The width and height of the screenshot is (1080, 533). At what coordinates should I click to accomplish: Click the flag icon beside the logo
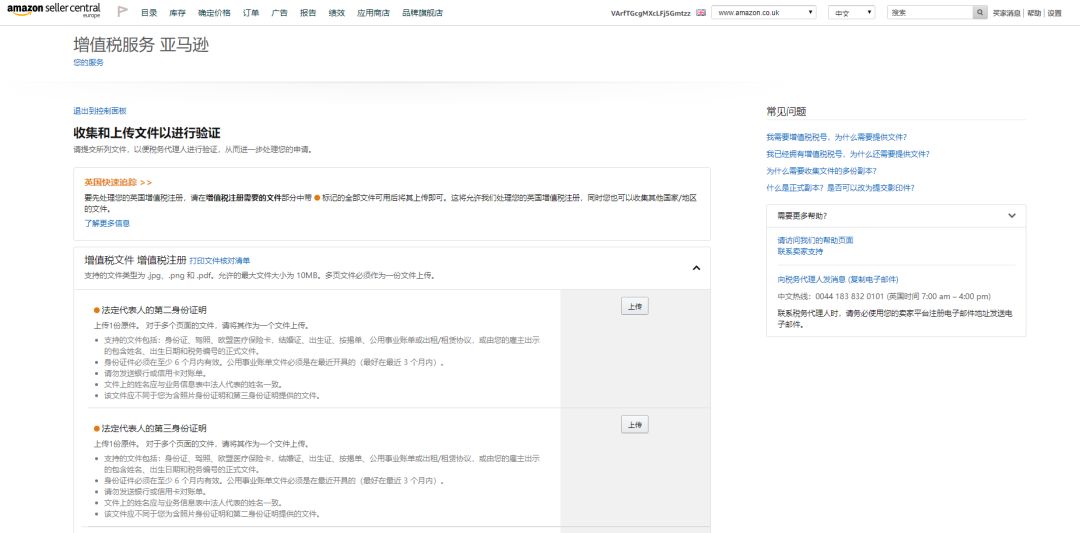point(122,12)
